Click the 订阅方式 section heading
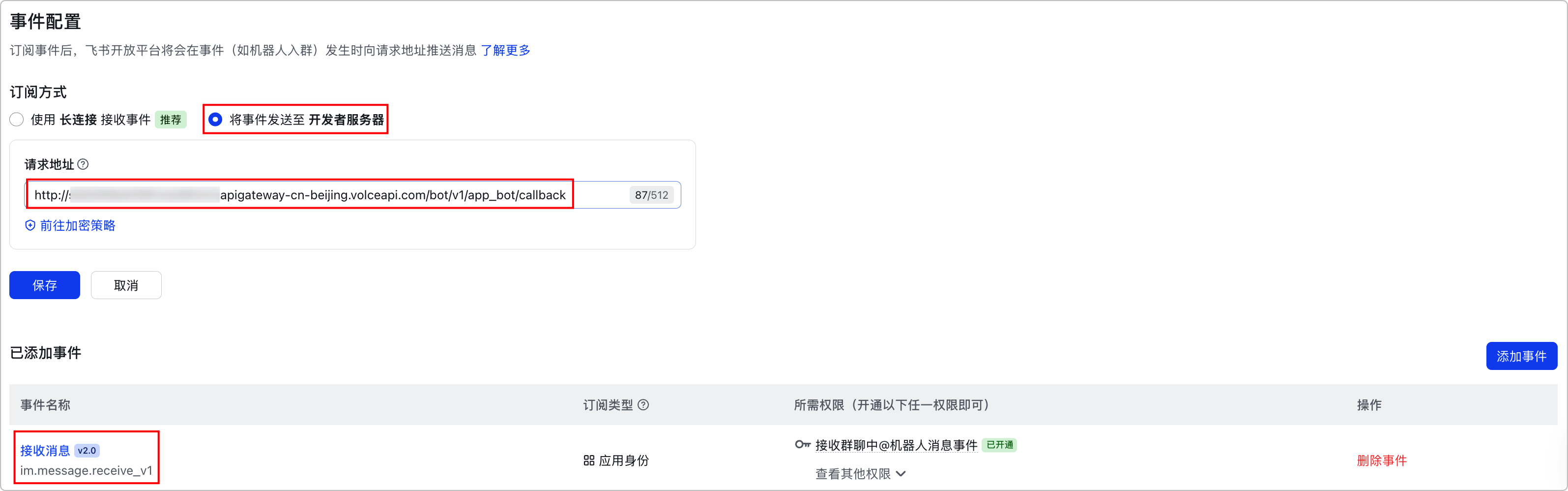This screenshot has width=1568, height=491. click(x=38, y=92)
